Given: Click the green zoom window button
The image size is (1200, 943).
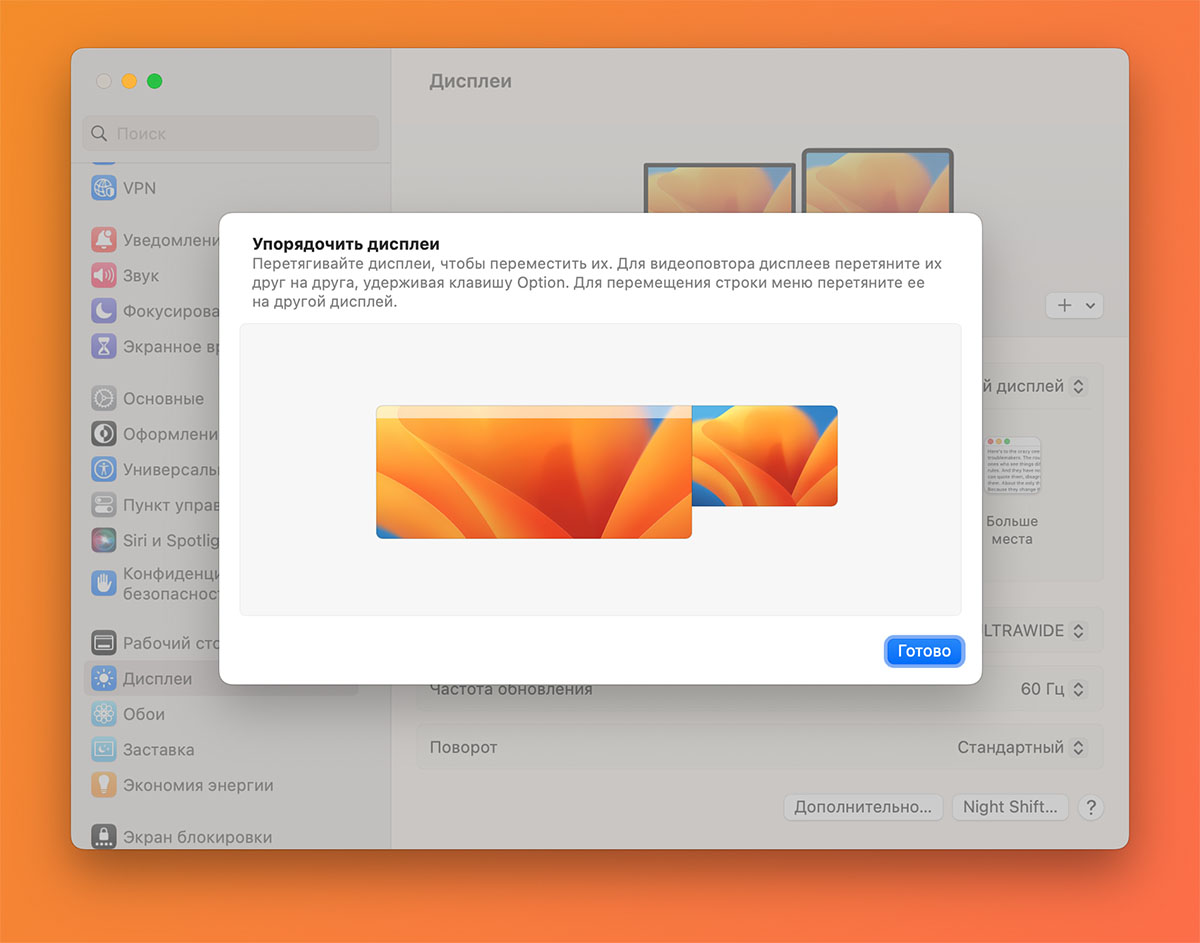Looking at the screenshot, I should coord(154,81).
